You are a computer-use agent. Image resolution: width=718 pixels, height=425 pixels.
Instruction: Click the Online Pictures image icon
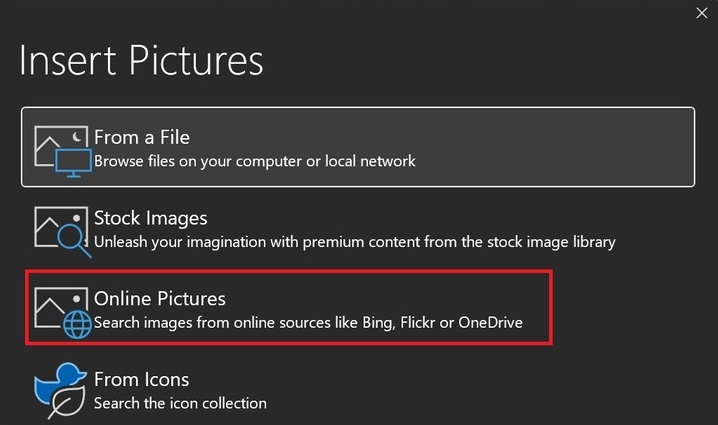point(50,302)
